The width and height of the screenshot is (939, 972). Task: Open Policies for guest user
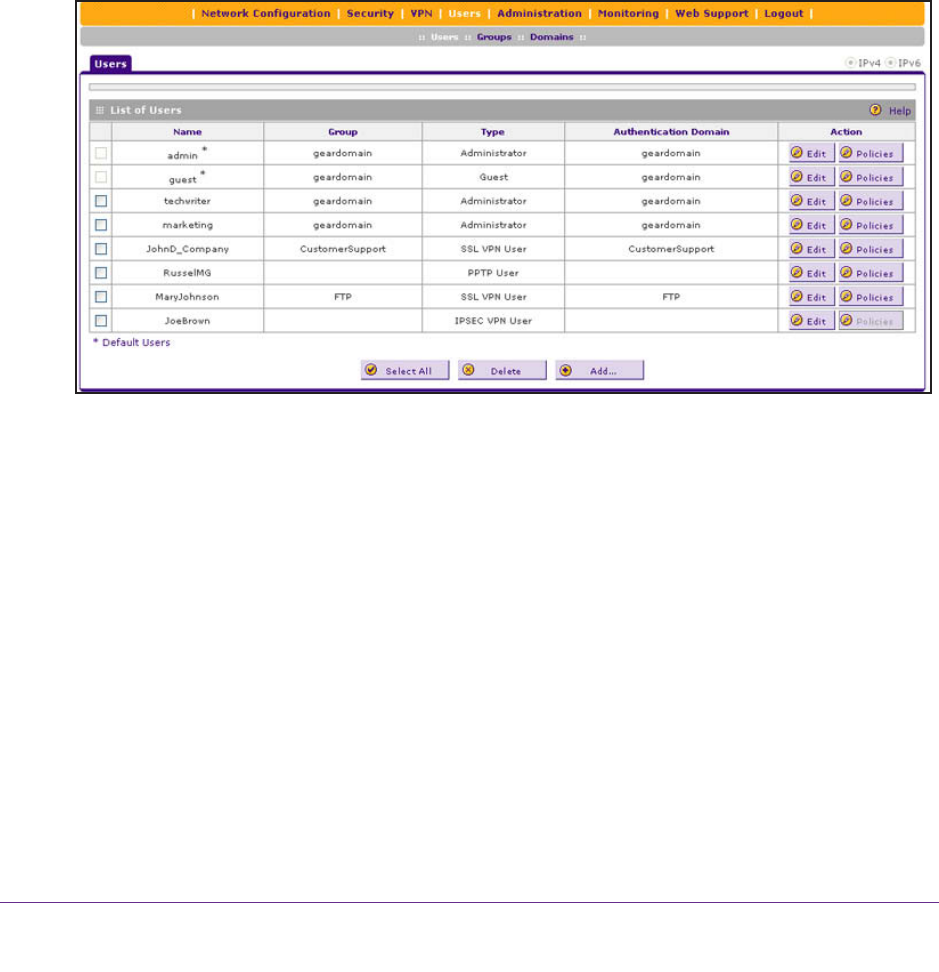coord(871,177)
